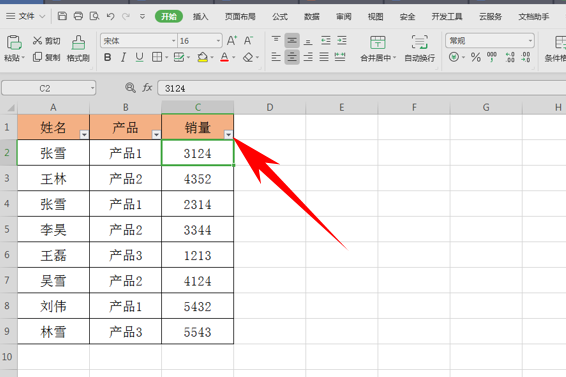Click Copy (复制)
Viewport: 566px width, 377px height.
pyautogui.click(x=46, y=57)
